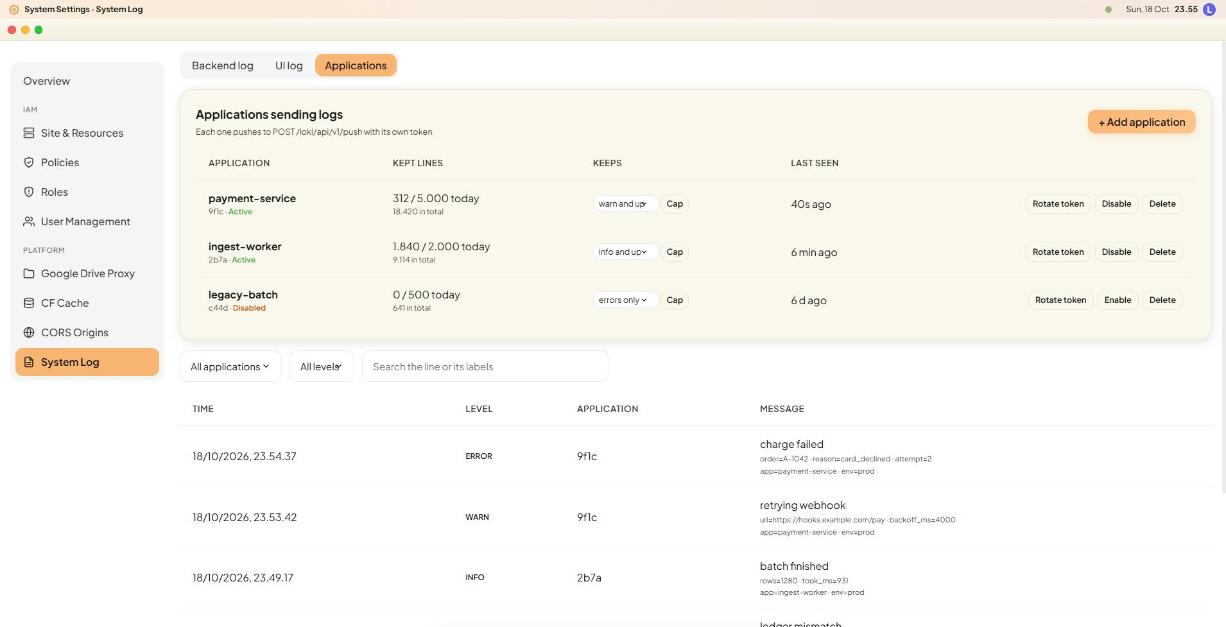
Task: Enable the legacy-batch application
Action: coord(1118,300)
